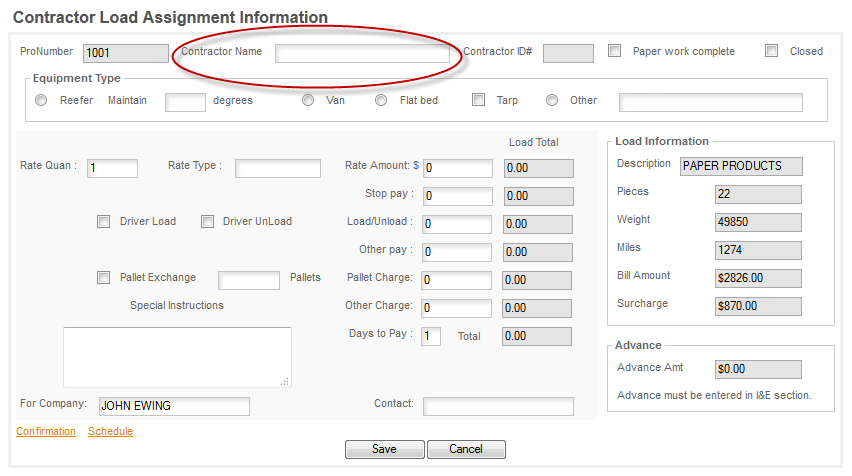Screen dimensions: 852x476
Task: Select Flat bed equipment type
Action: point(381,101)
